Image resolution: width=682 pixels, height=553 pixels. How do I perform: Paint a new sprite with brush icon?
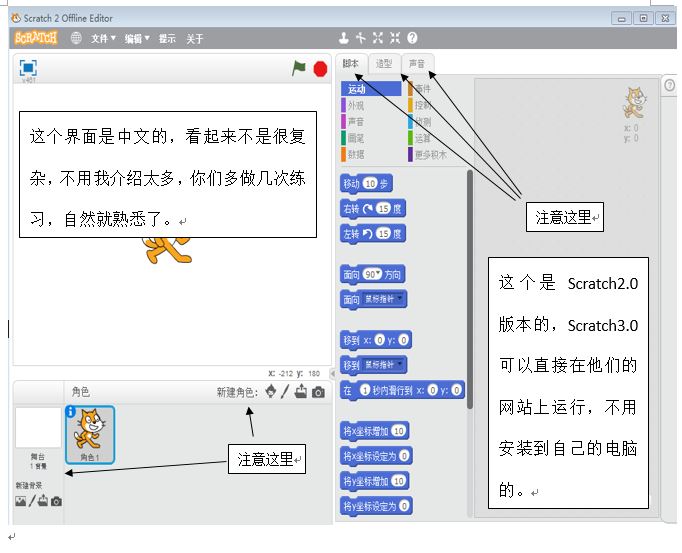click(285, 392)
